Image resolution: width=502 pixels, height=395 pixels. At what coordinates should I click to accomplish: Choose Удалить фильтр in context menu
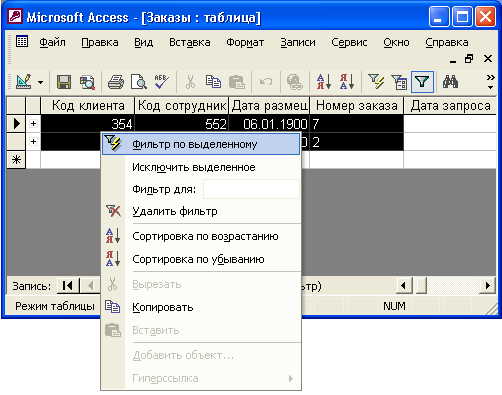(x=201, y=211)
